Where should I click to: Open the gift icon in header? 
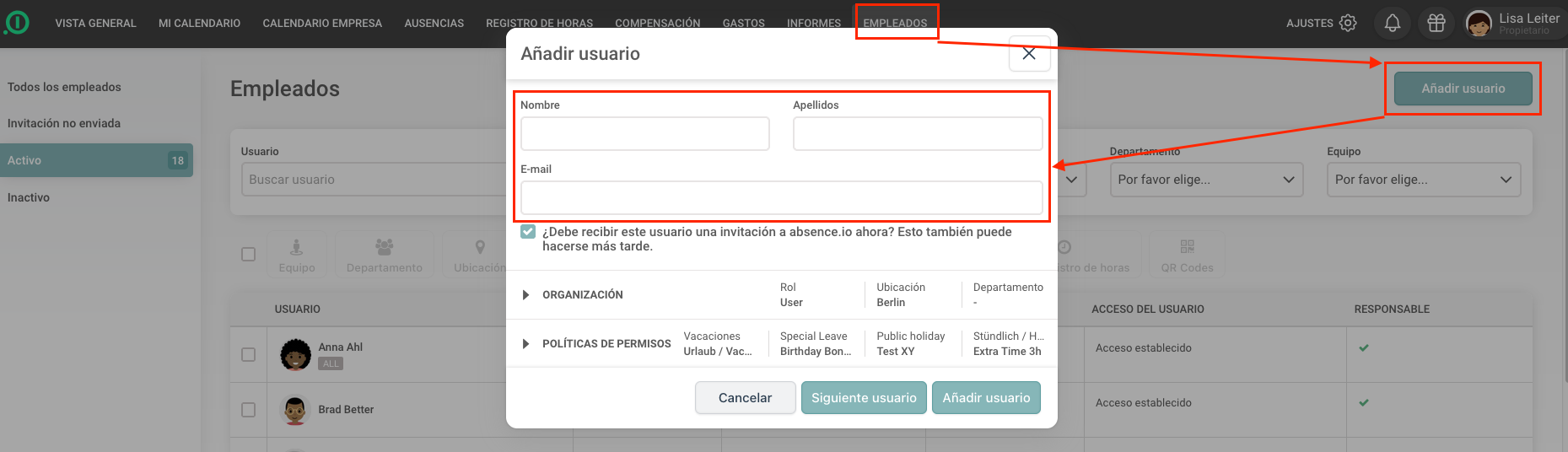click(x=1436, y=23)
